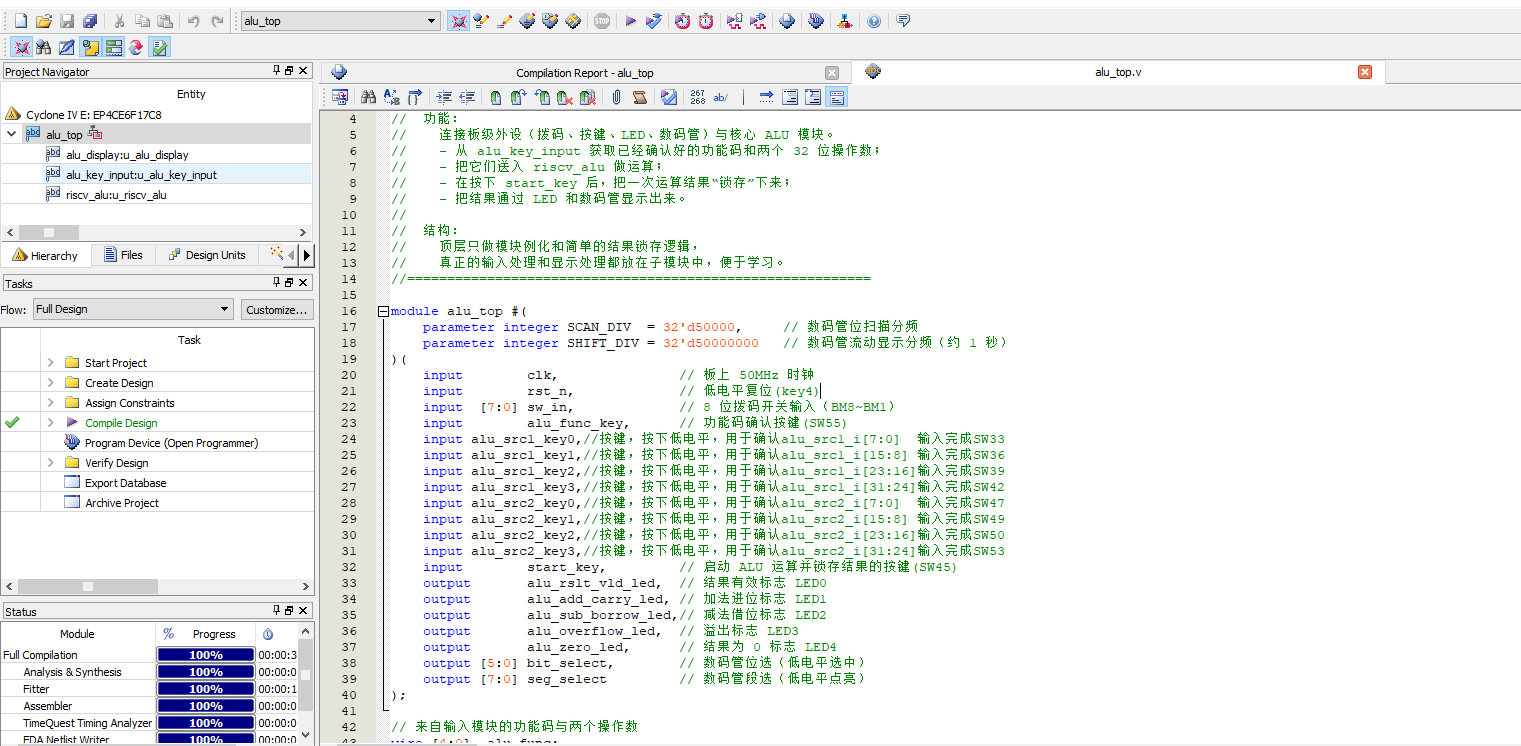Open a file with the folder icon
1521x746 pixels.
43,21
